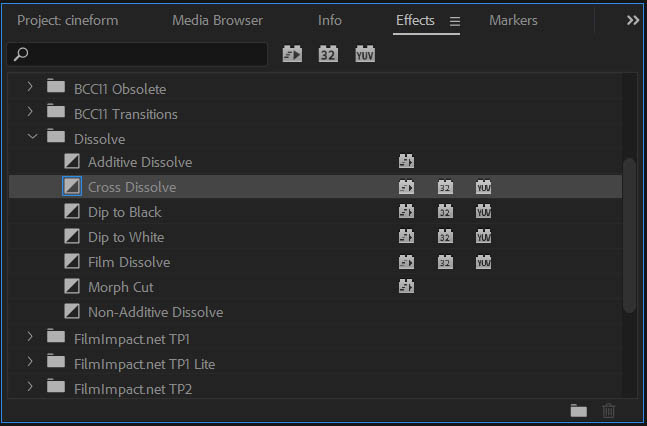Create a new custom bin folder
647x426 pixels.
click(x=579, y=411)
